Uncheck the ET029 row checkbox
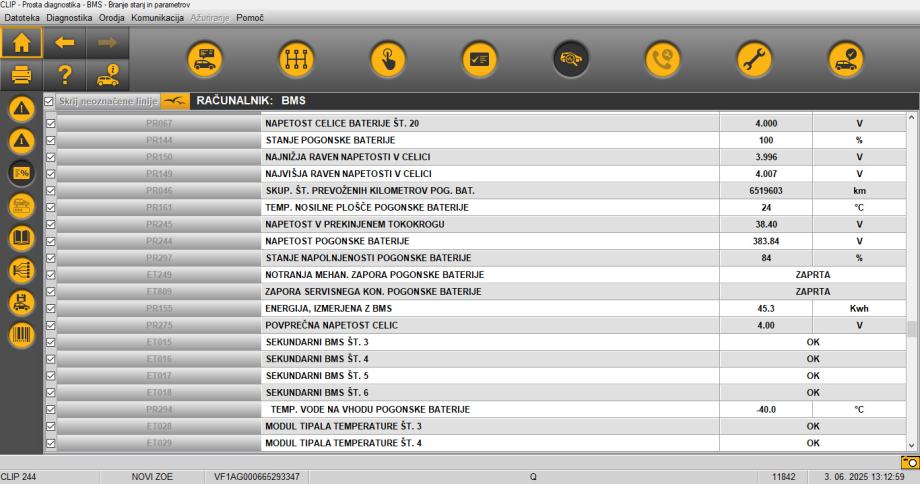This screenshot has height=484, width=920. pyautogui.click(x=50, y=443)
